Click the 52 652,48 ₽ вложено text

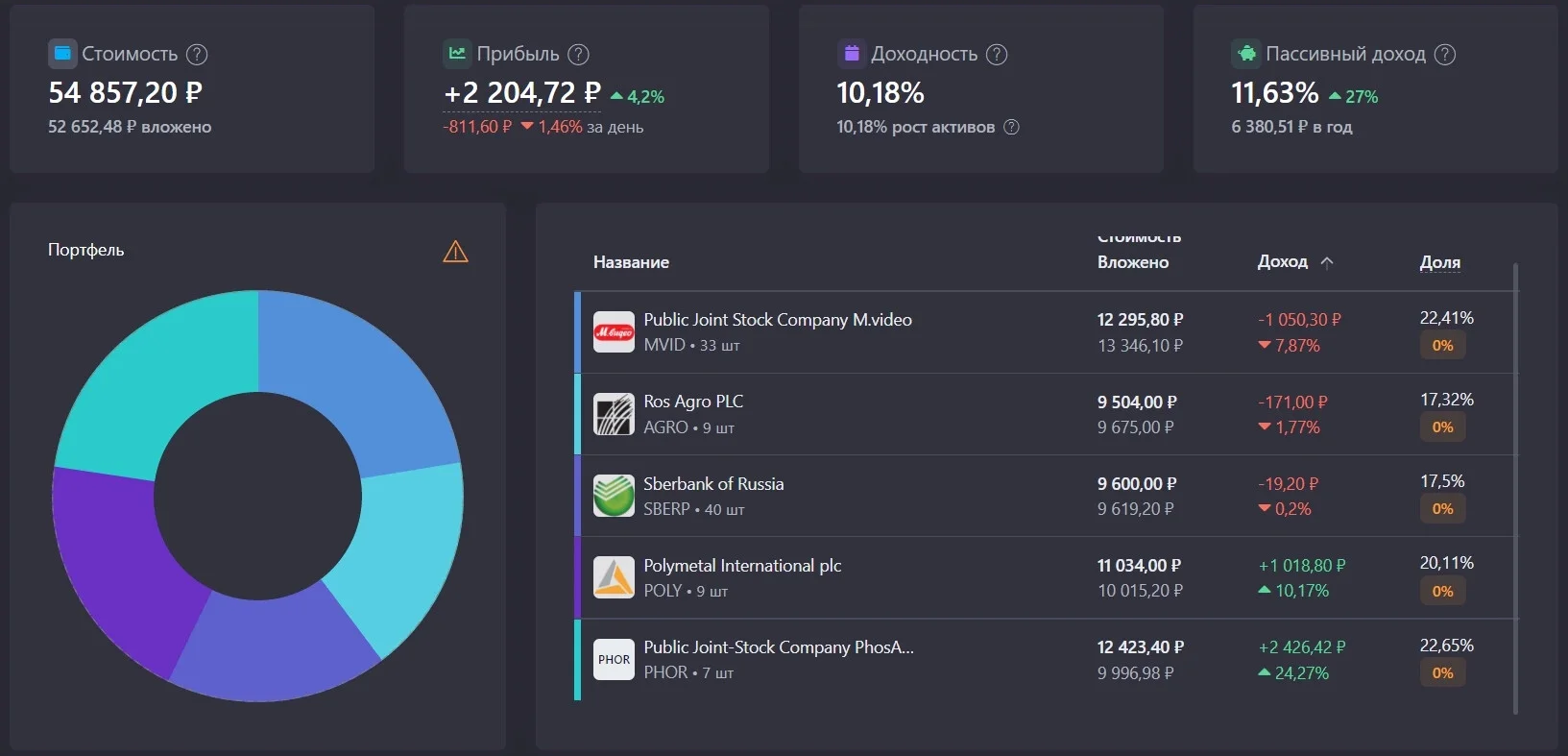point(130,127)
